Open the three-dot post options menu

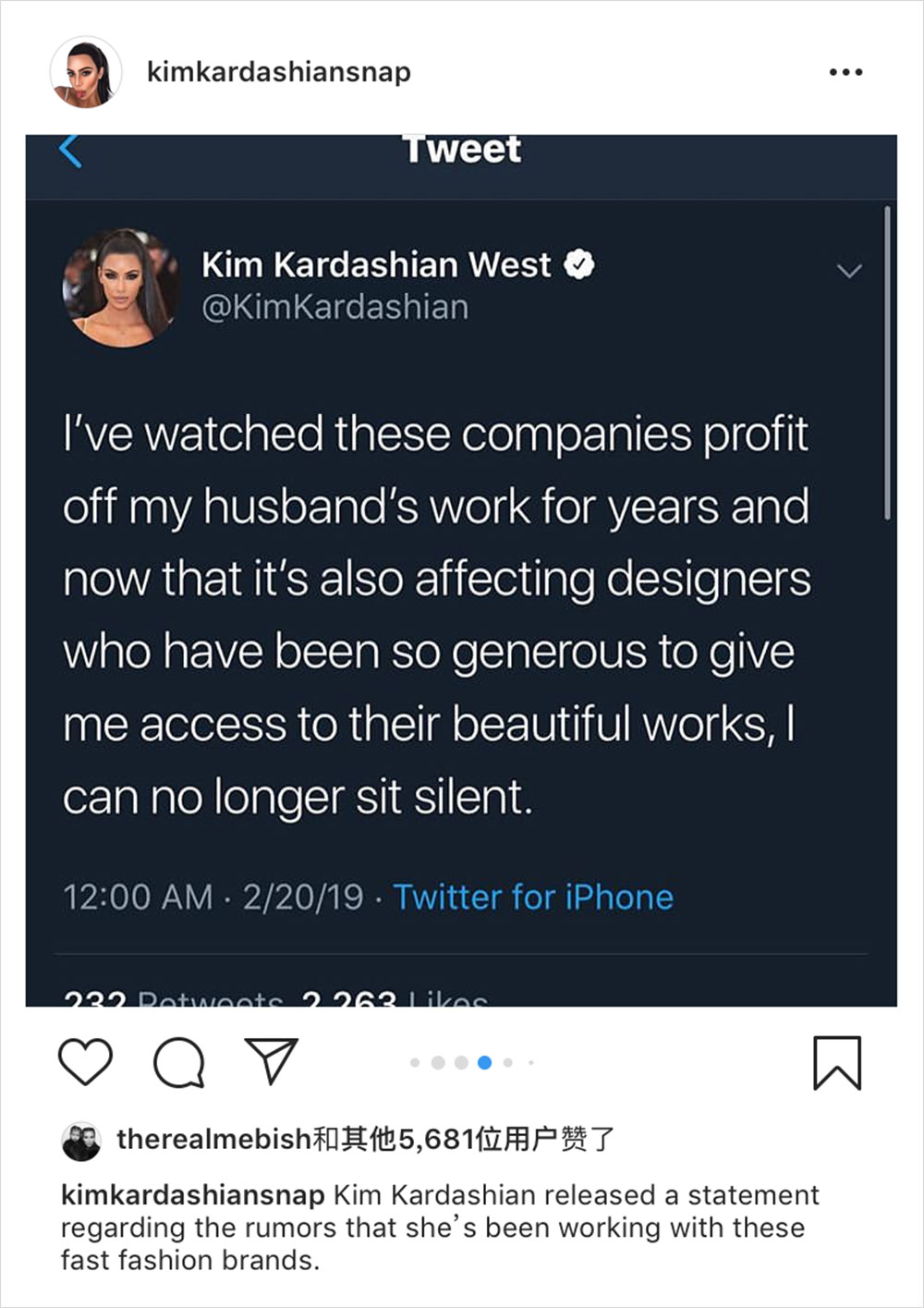(845, 72)
